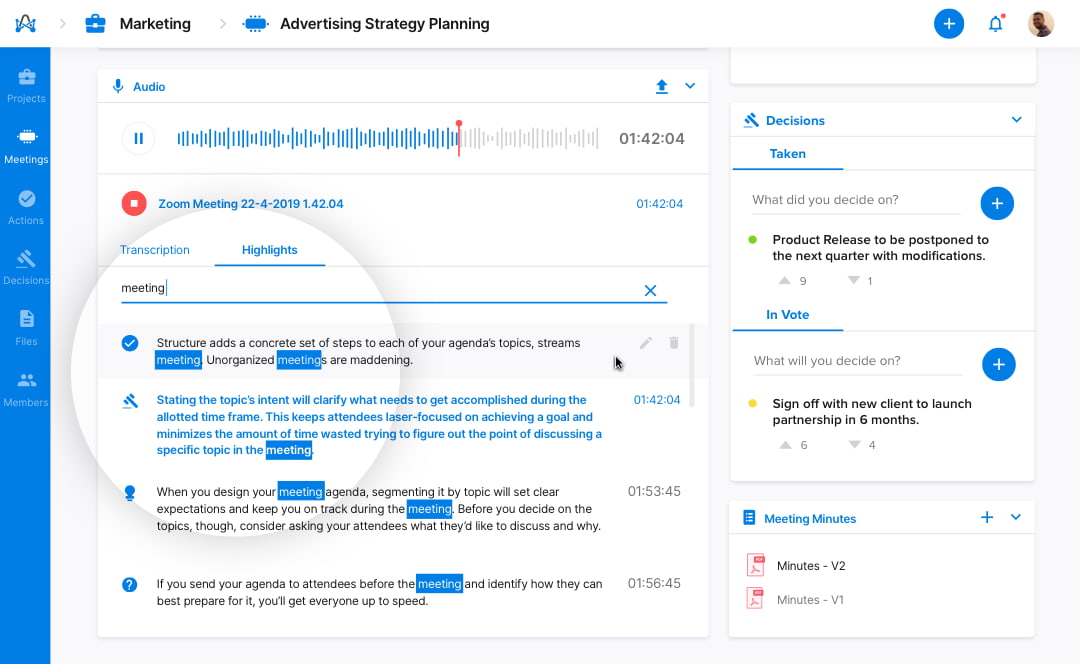Image resolution: width=1080 pixels, height=664 pixels.
Task: Click the green status dot on Product Release
Action: pos(753,240)
